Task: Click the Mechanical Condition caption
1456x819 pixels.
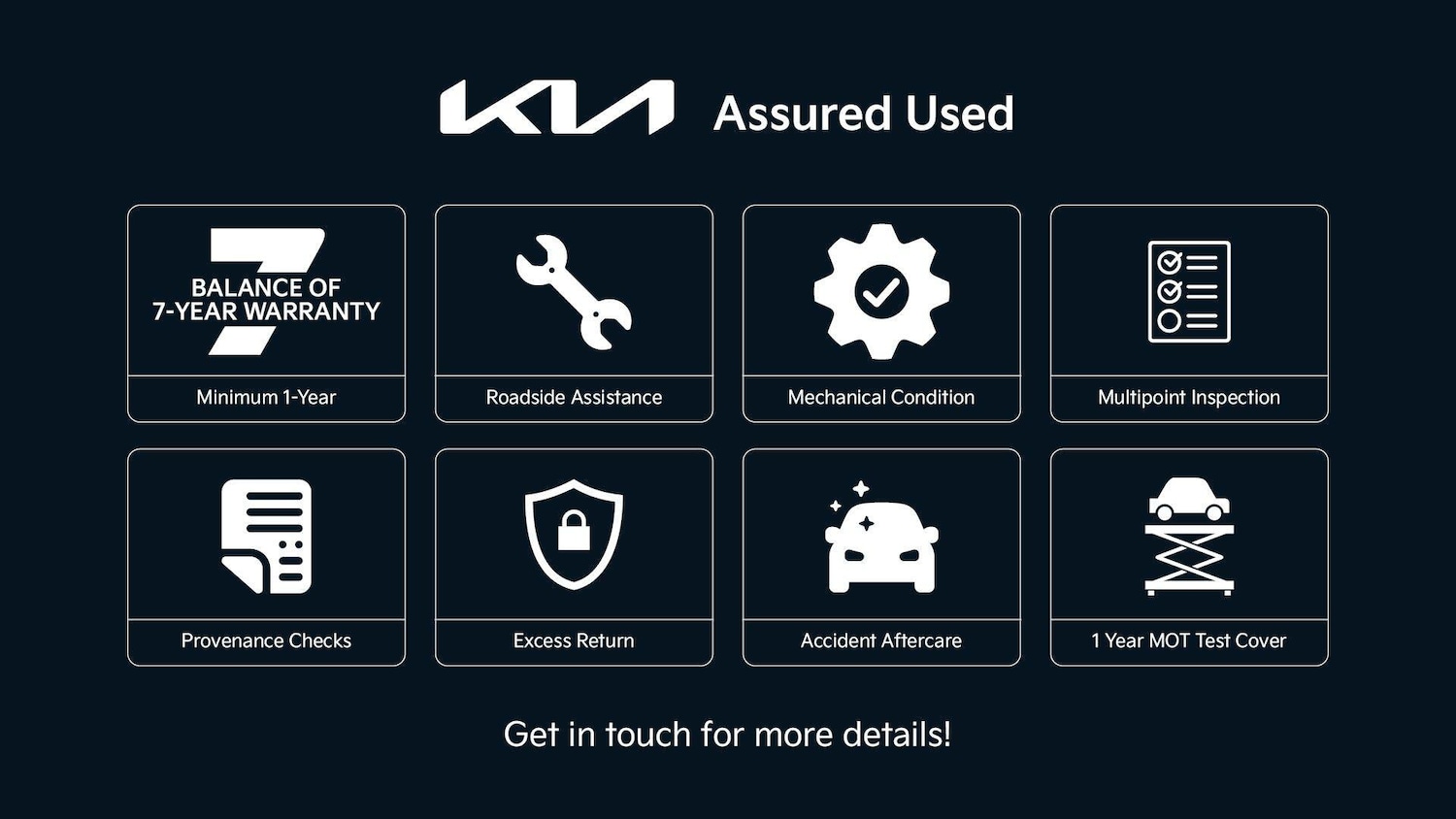Action: [x=881, y=397]
